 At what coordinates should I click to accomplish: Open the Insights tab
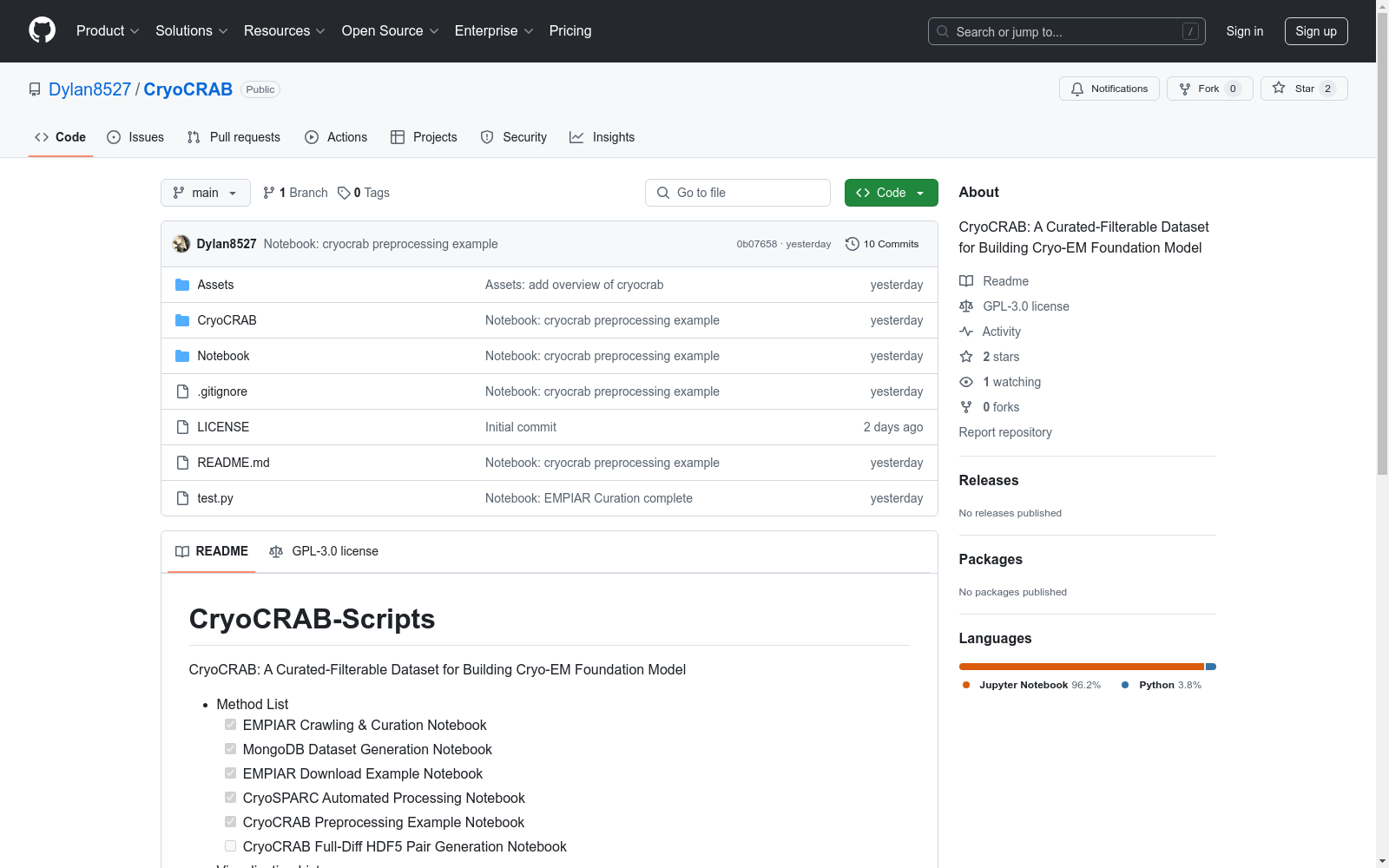pos(602,137)
